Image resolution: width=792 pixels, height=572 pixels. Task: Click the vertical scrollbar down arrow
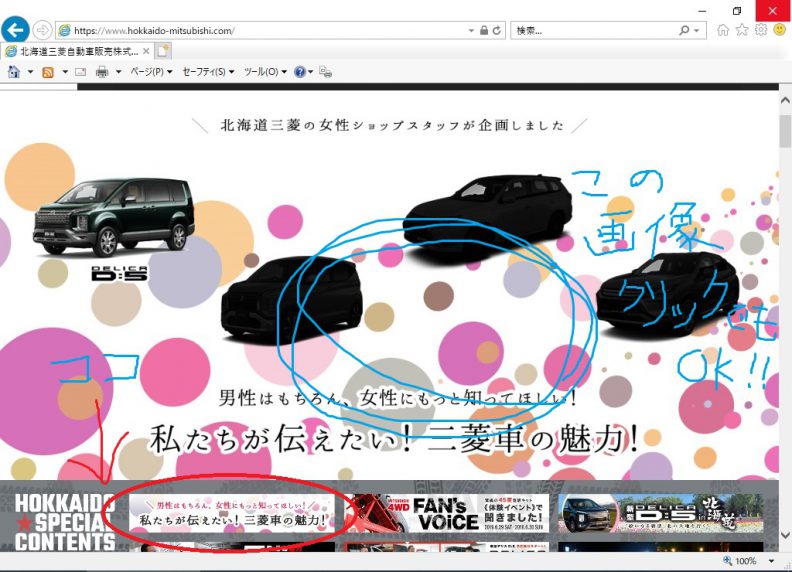coord(785,535)
